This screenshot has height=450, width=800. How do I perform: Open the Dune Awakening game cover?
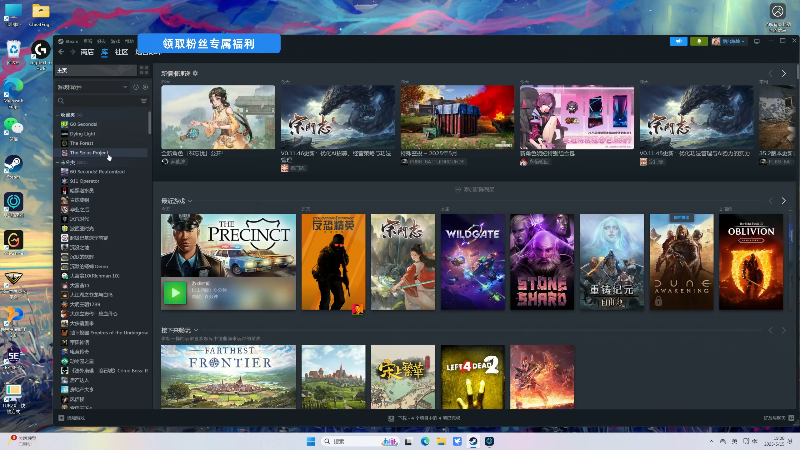click(681, 262)
